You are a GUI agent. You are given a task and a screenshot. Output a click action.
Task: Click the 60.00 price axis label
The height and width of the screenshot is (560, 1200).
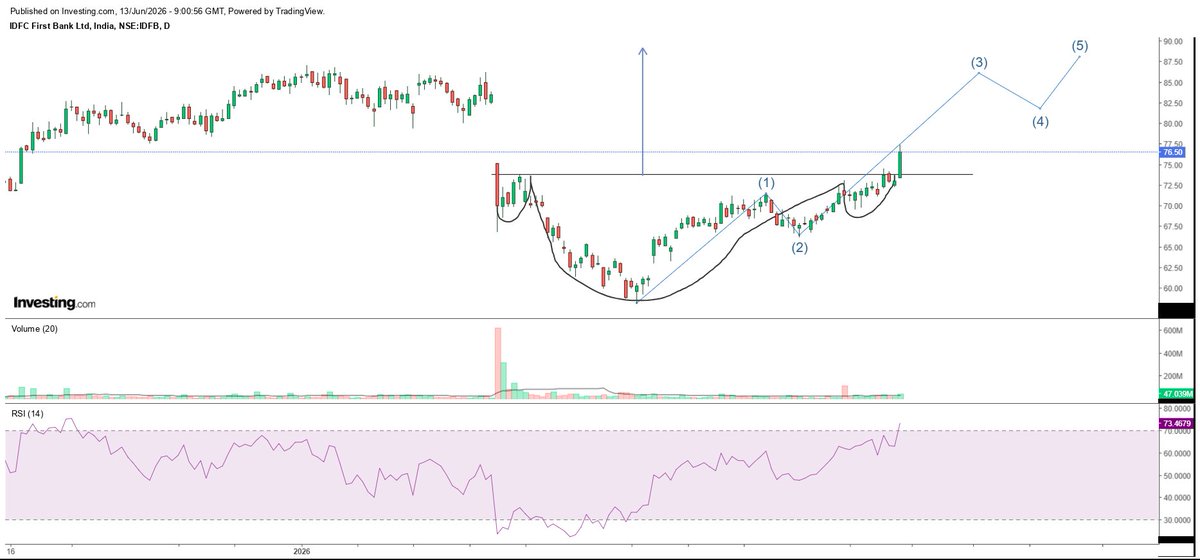1171,289
